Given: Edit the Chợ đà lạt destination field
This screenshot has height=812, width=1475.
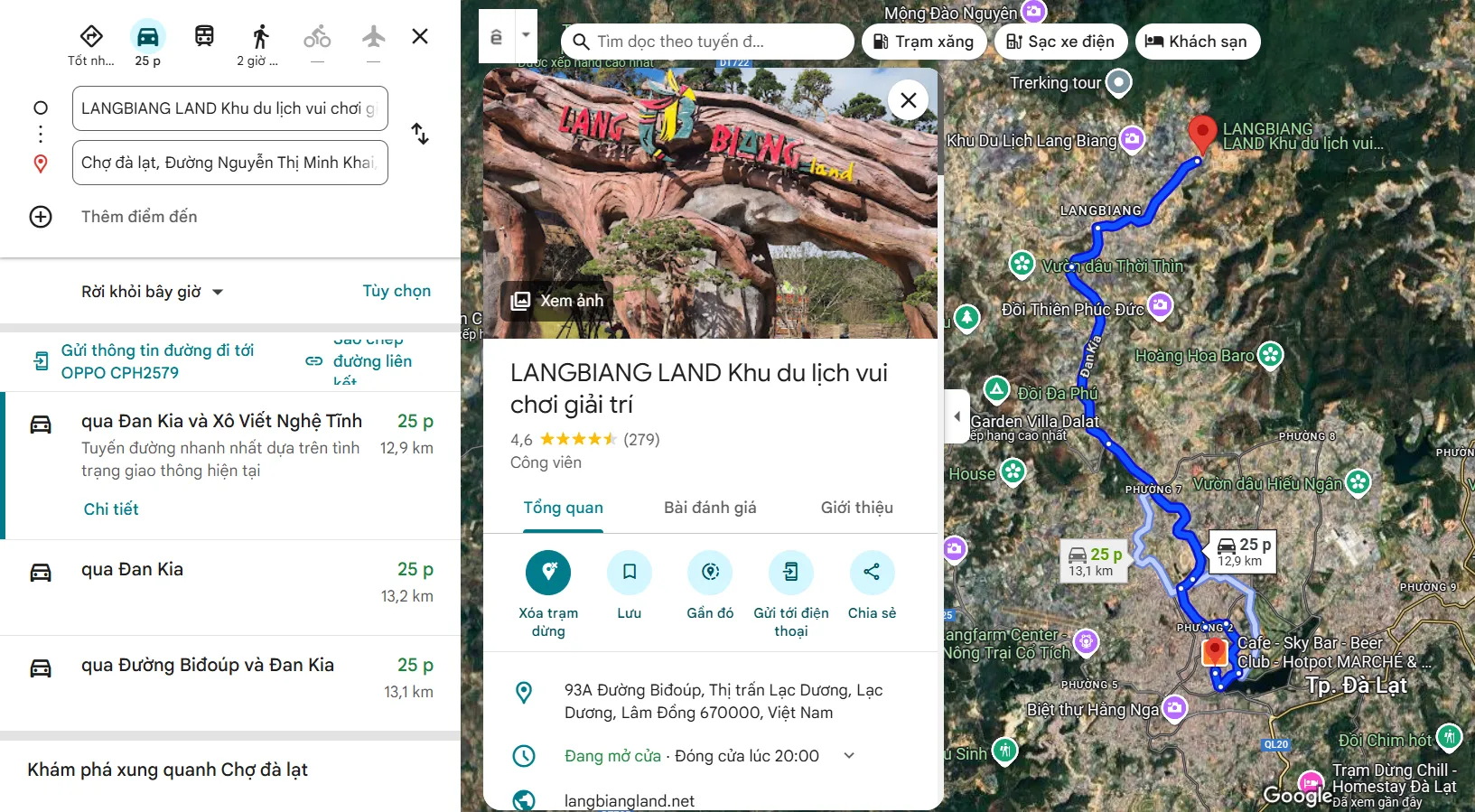Looking at the screenshot, I should coord(230,163).
